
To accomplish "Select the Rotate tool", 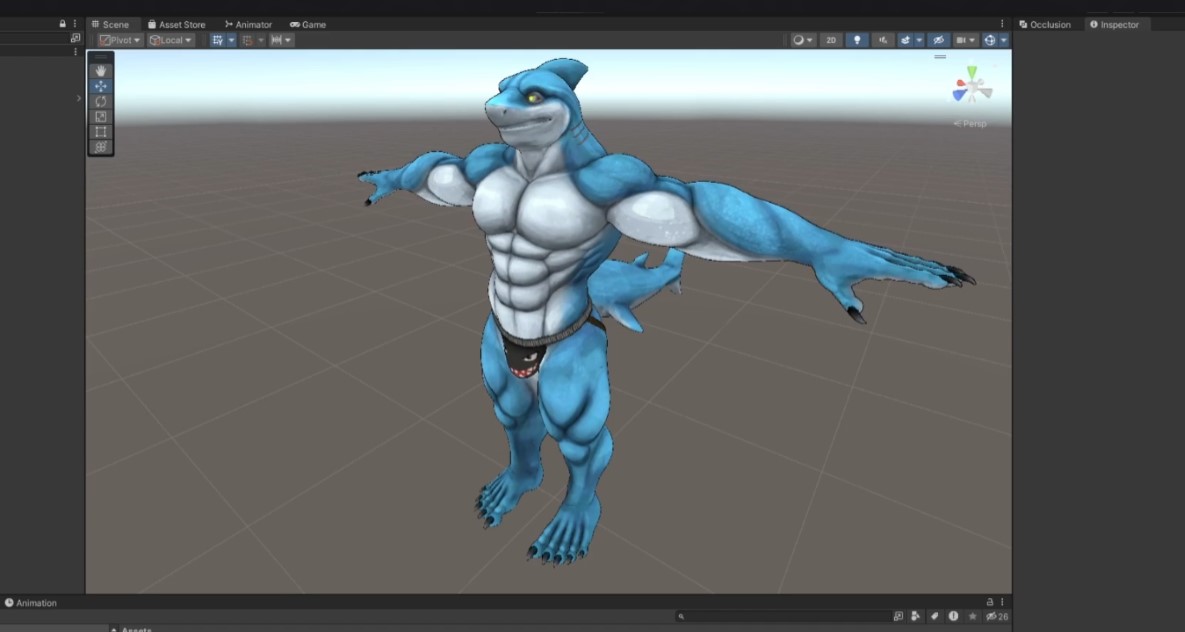I will pyautogui.click(x=101, y=101).
